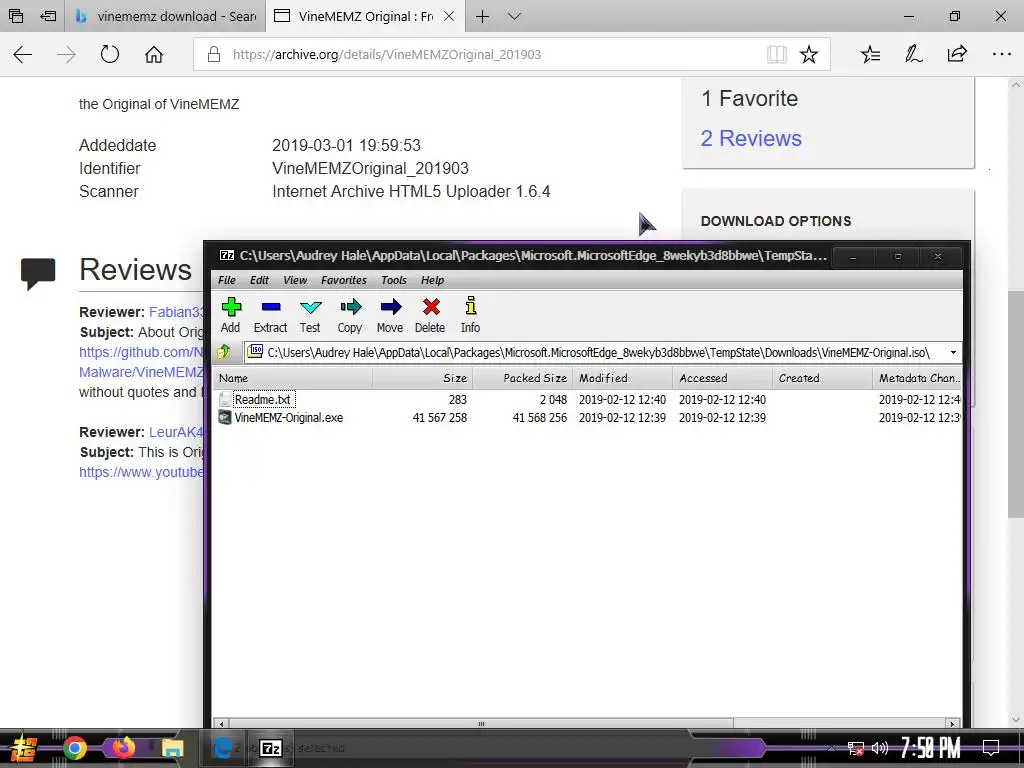The width and height of the screenshot is (1024, 768).
Task: Open the volume tray icon
Action: point(880,748)
